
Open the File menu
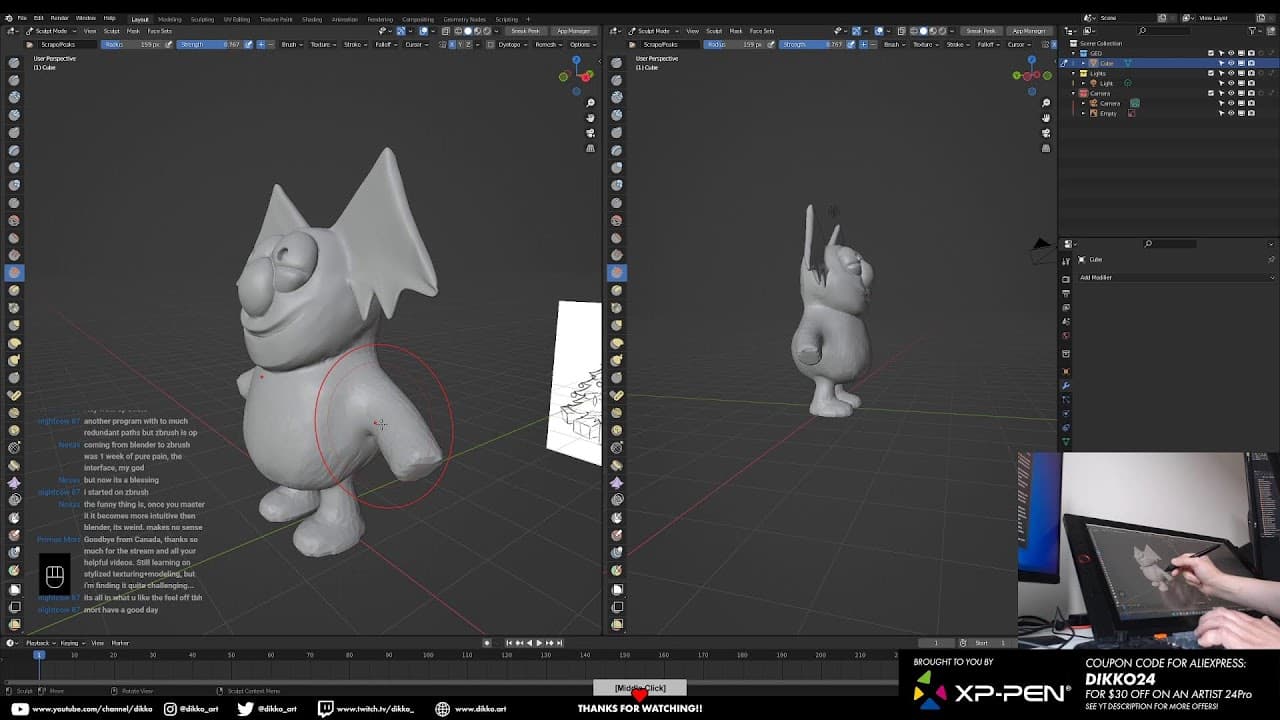[x=22, y=18]
